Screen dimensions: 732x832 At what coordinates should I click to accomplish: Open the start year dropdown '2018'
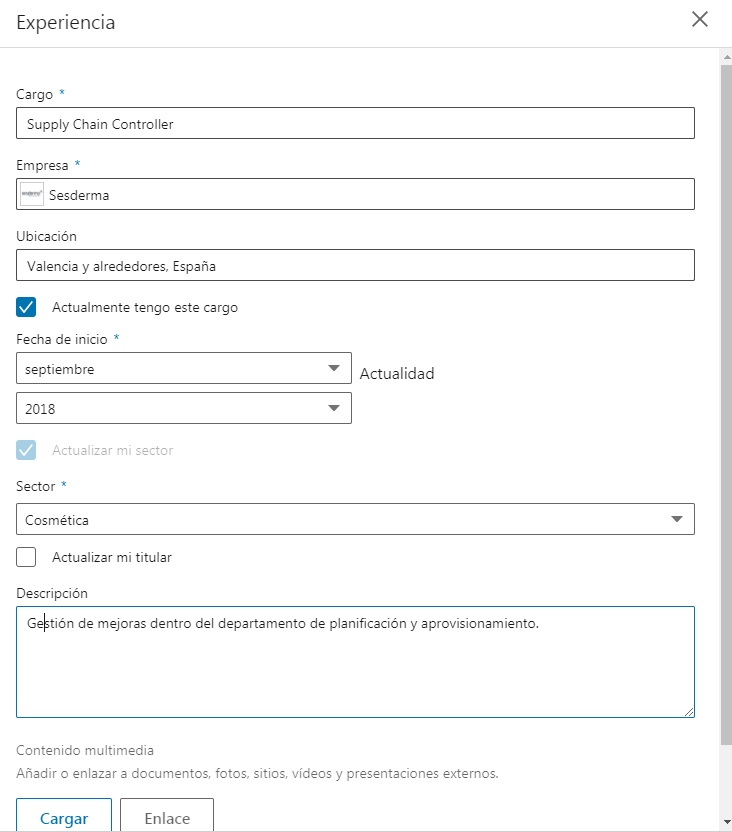coord(184,408)
